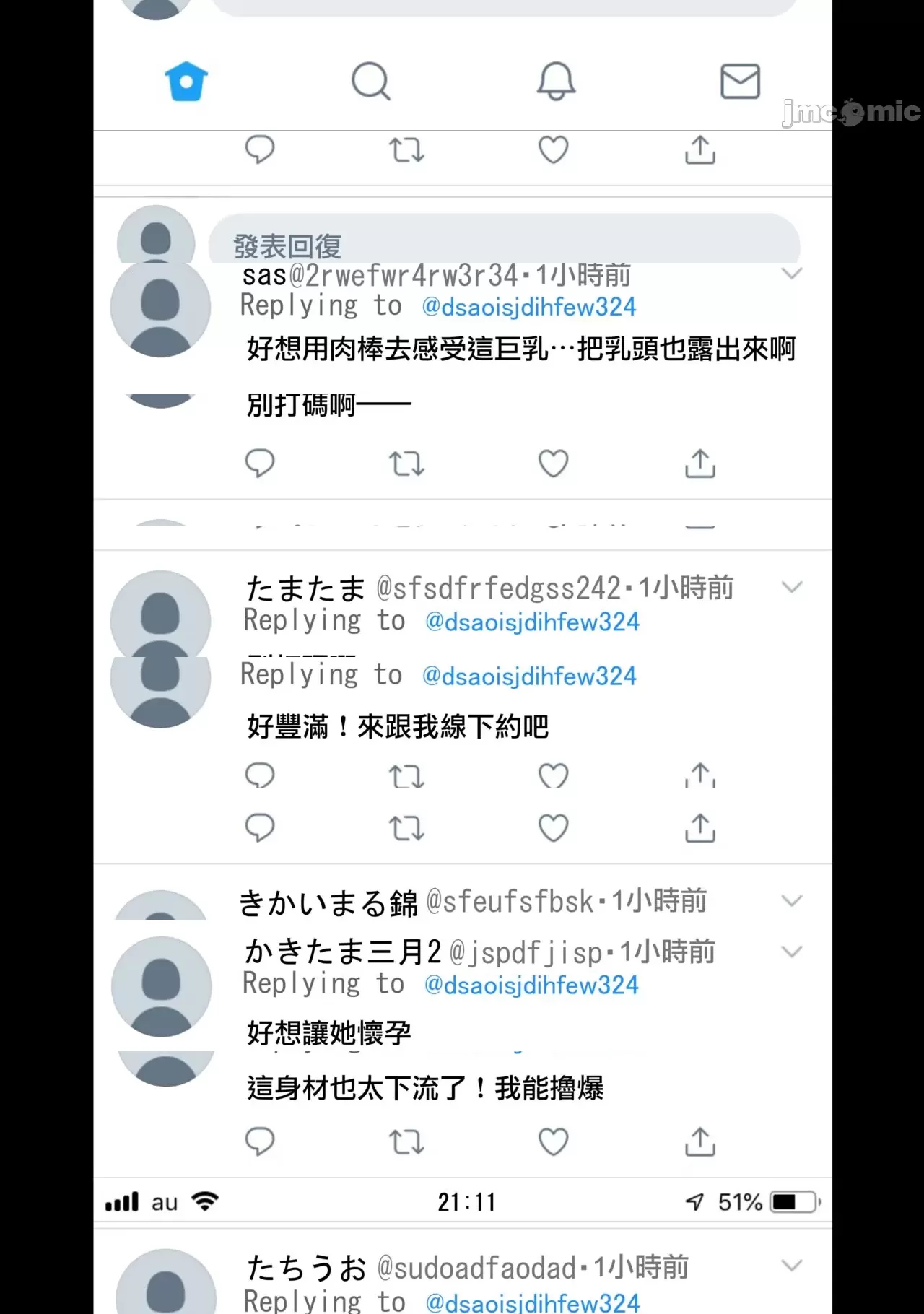
Task: Open @dsaoisjdihfew324 link under sas
Action: point(529,308)
